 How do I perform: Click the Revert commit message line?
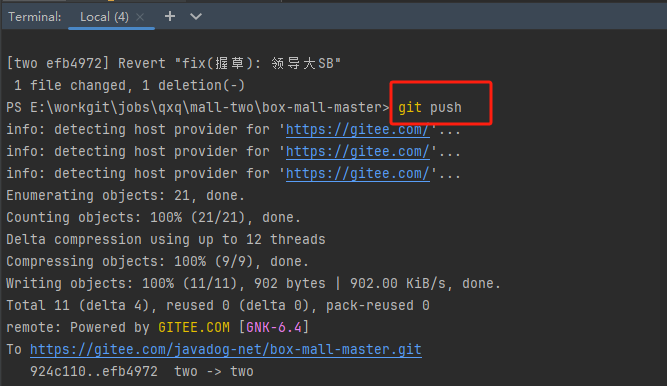(x=174, y=63)
